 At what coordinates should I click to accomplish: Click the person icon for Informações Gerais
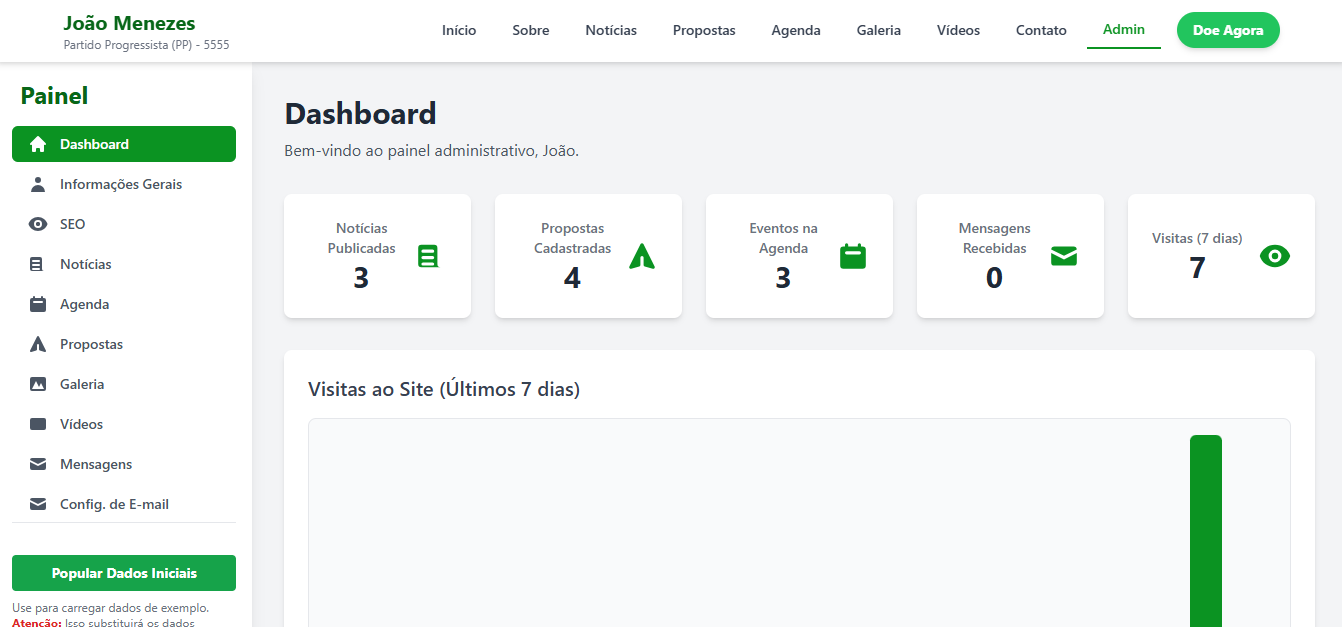(x=38, y=184)
